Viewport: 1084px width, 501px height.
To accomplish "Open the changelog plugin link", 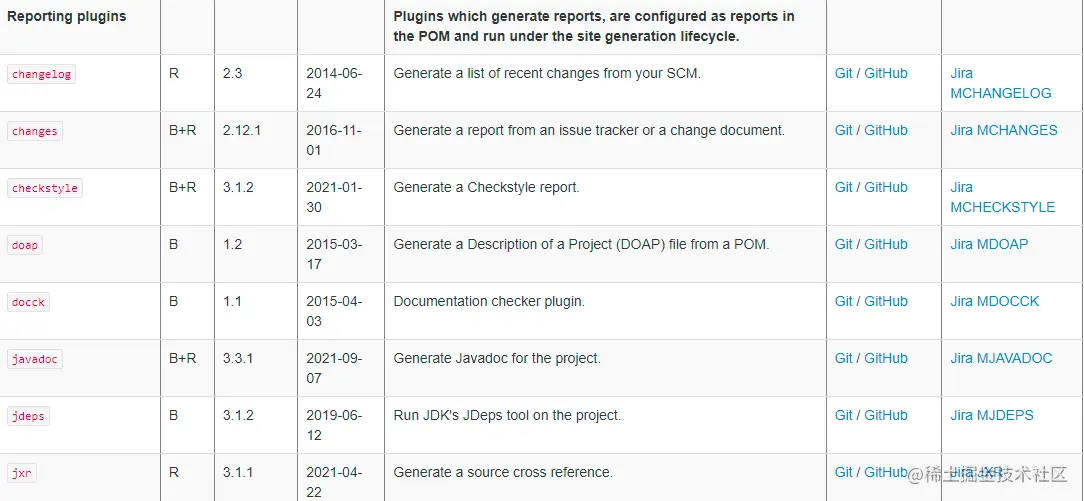I will pos(41,75).
